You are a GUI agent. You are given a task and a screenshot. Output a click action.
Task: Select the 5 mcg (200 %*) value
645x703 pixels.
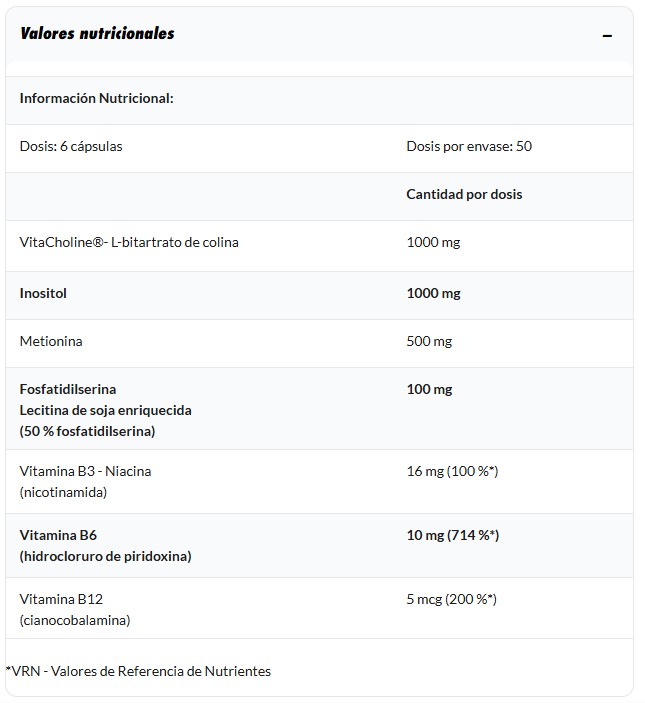451,599
